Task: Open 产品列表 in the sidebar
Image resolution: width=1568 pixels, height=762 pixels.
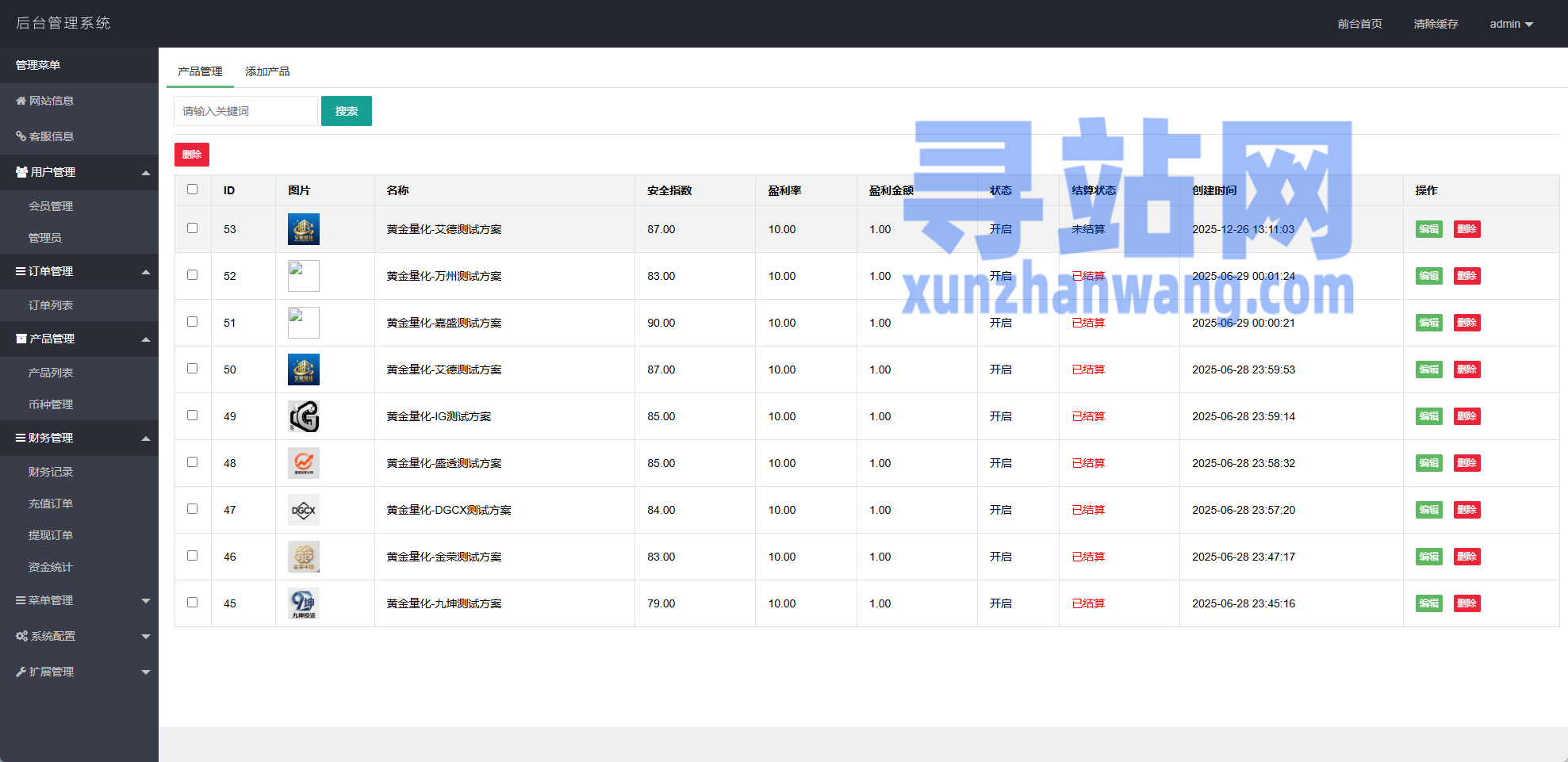Action: coord(51,373)
